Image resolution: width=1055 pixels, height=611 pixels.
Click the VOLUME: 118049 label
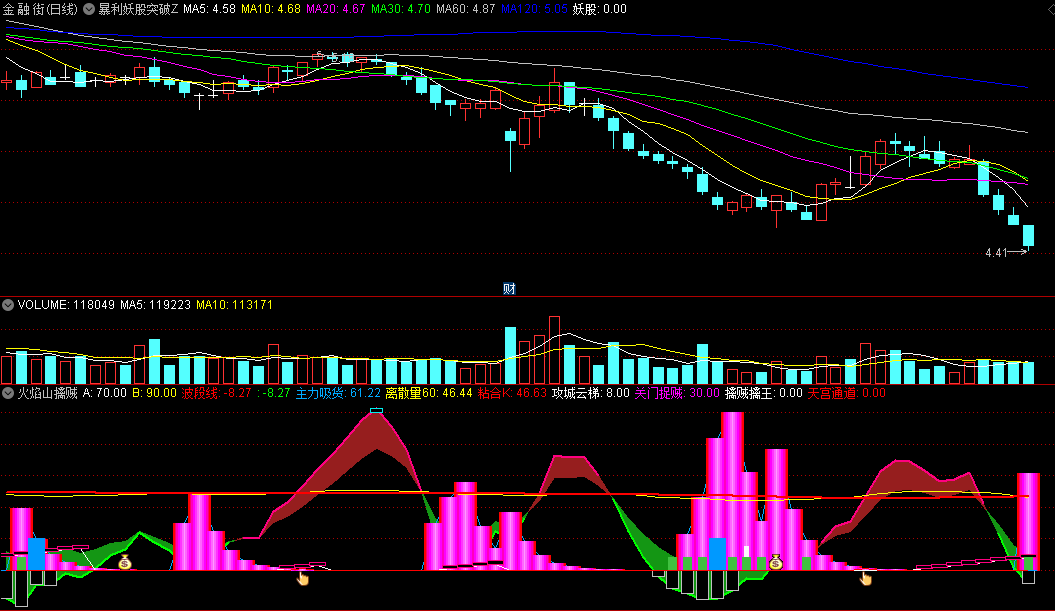pyautogui.click(x=67, y=305)
